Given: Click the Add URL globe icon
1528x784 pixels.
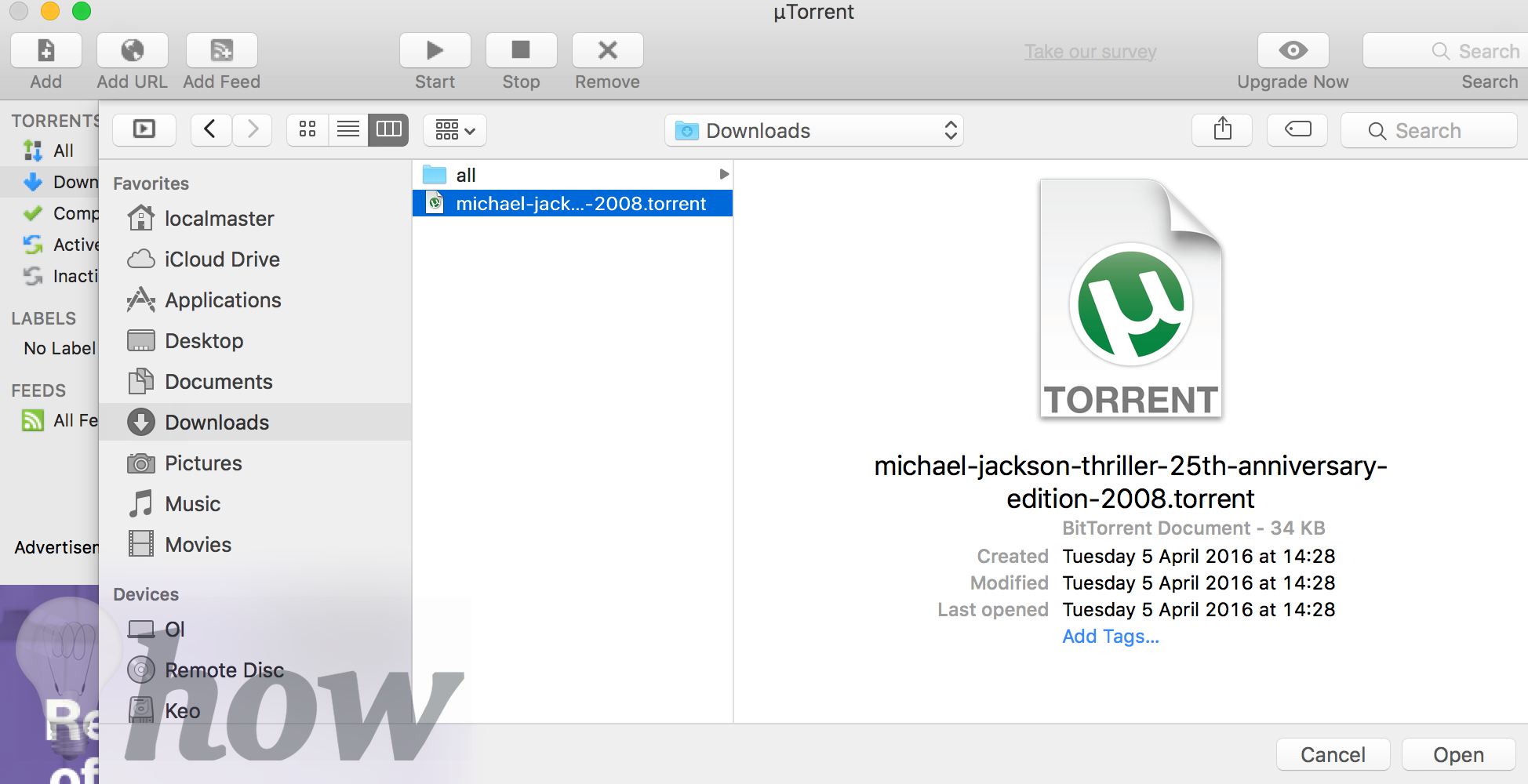Looking at the screenshot, I should [x=132, y=51].
